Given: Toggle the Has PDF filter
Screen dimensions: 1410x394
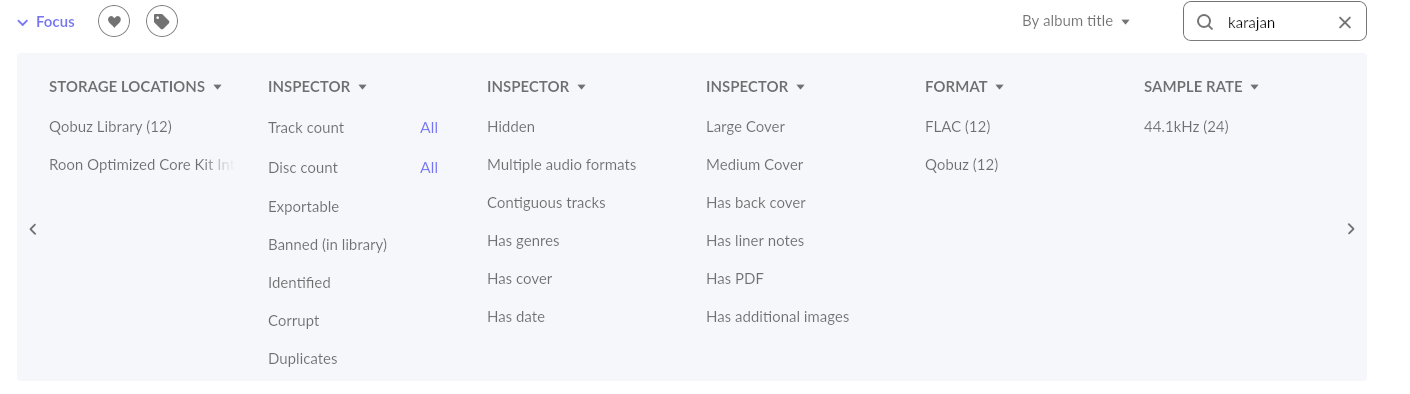Looking at the screenshot, I should pyautogui.click(x=735, y=279).
